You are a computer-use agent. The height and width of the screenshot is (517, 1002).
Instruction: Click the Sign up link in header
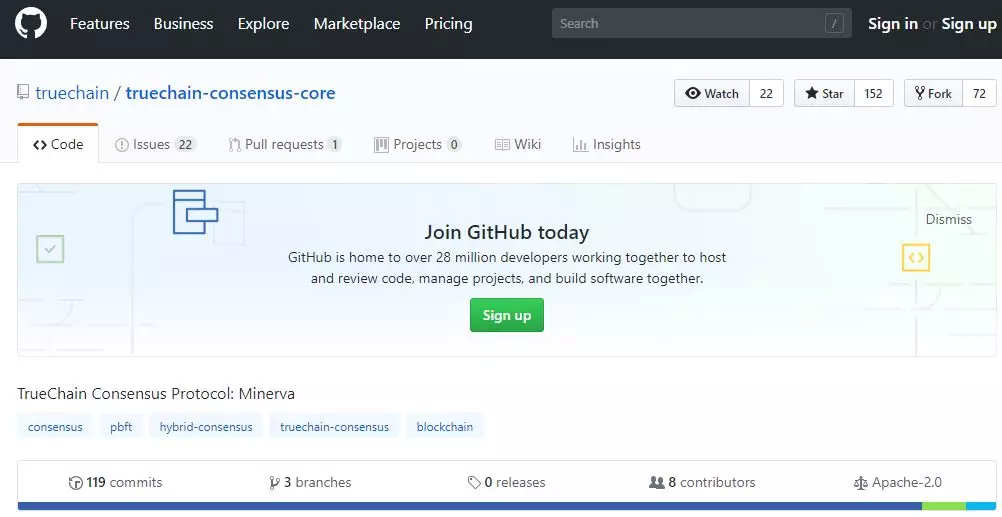[x=969, y=24]
